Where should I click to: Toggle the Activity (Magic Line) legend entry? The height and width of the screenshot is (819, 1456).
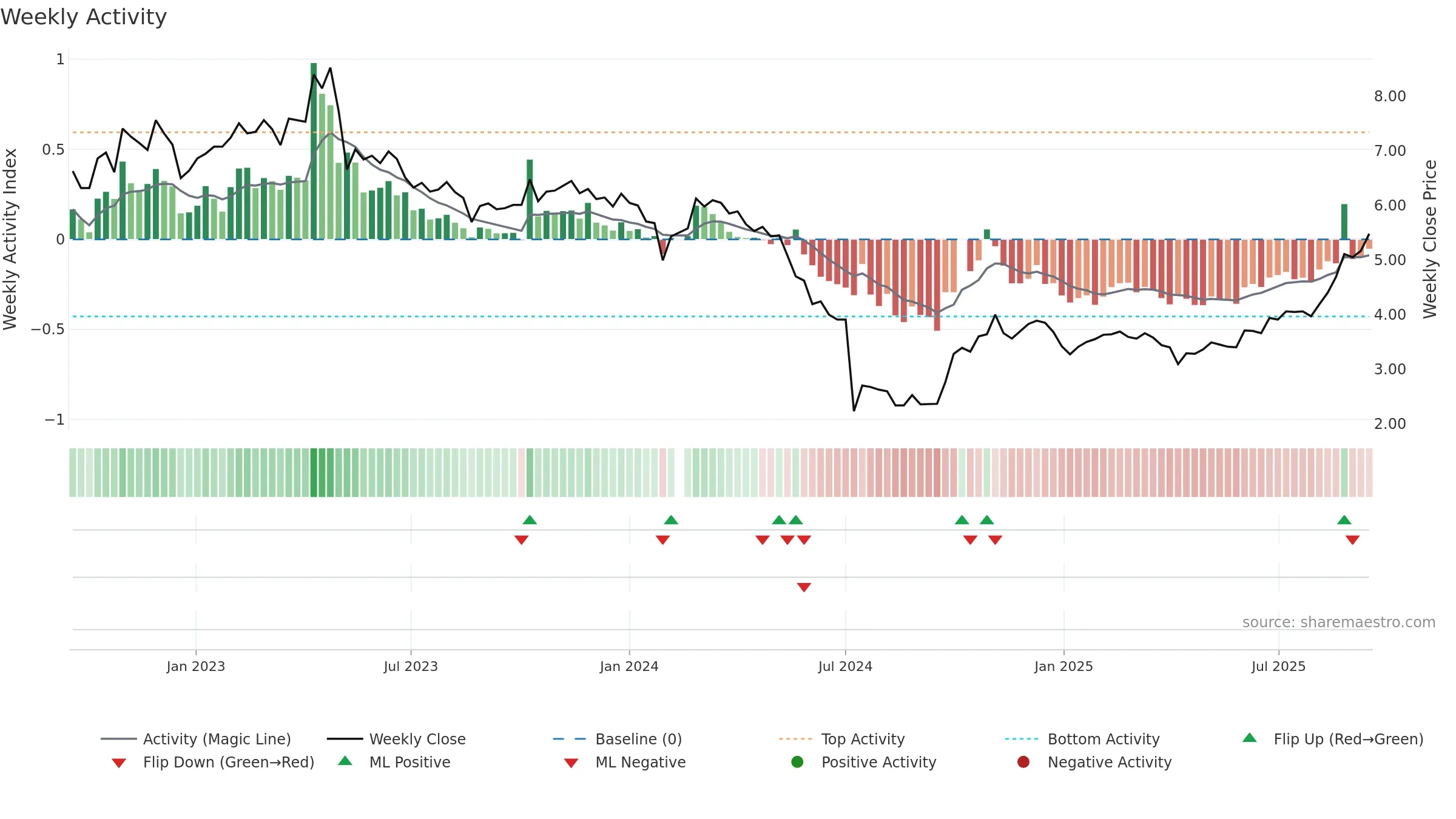(x=196, y=739)
